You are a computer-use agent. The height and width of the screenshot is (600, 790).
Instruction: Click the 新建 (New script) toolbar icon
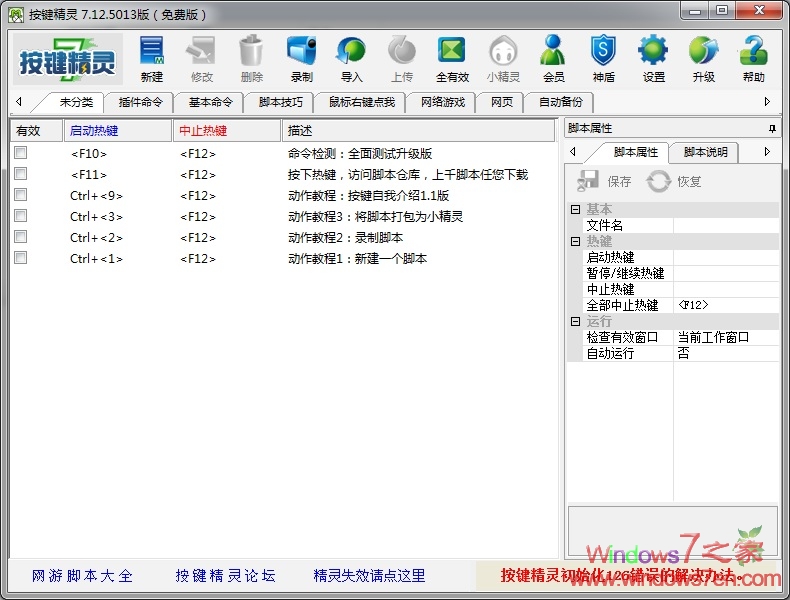tap(151, 59)
